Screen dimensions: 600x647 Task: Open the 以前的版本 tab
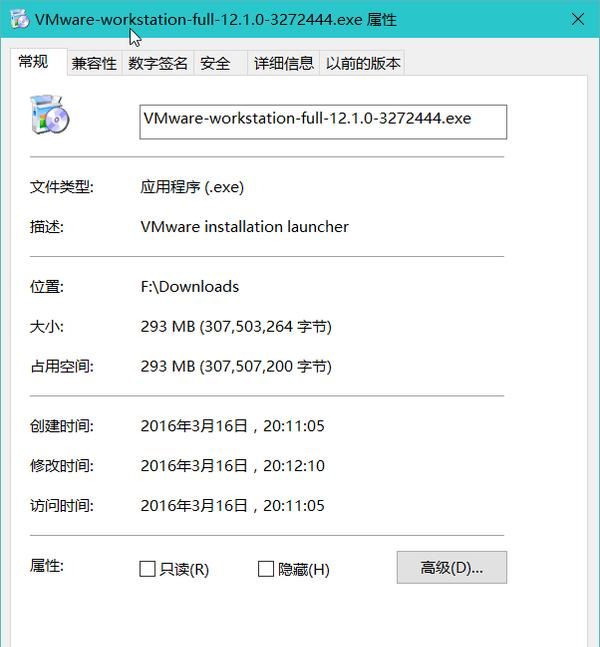362,64
